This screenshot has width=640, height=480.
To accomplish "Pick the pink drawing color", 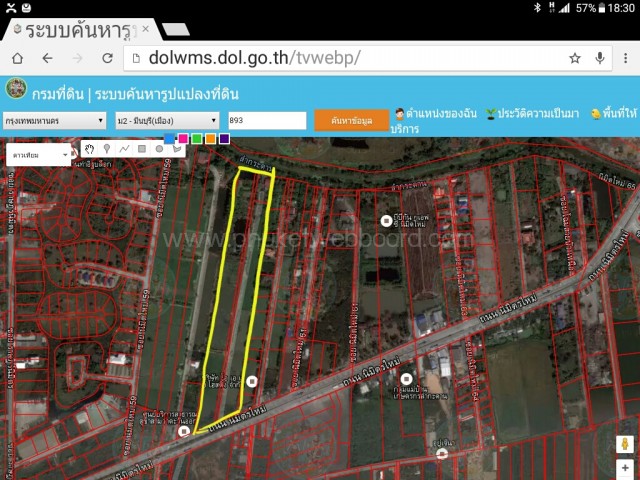I will tap(183, 139).
